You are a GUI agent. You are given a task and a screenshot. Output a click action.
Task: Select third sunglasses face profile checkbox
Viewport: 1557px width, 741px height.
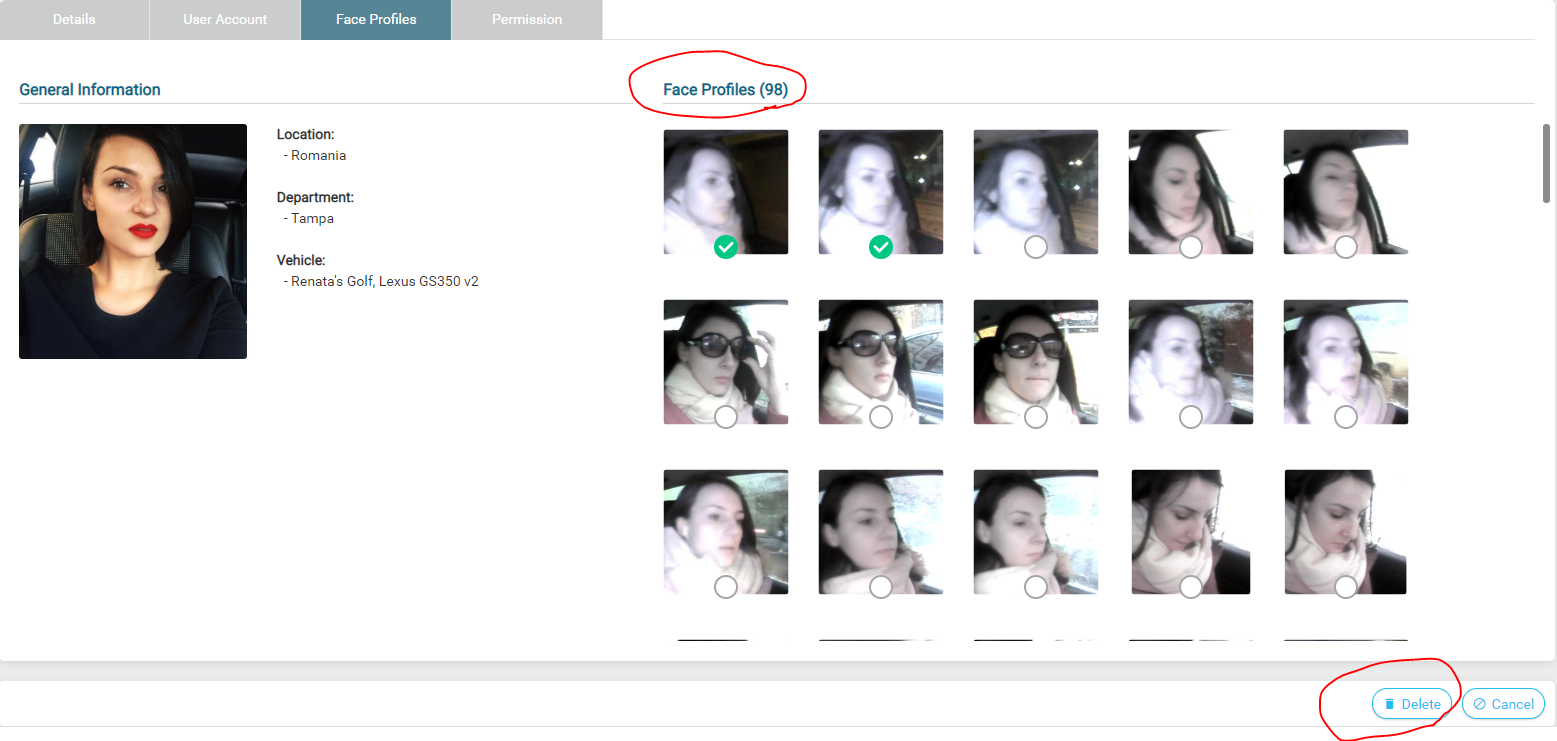(1036, 416)
